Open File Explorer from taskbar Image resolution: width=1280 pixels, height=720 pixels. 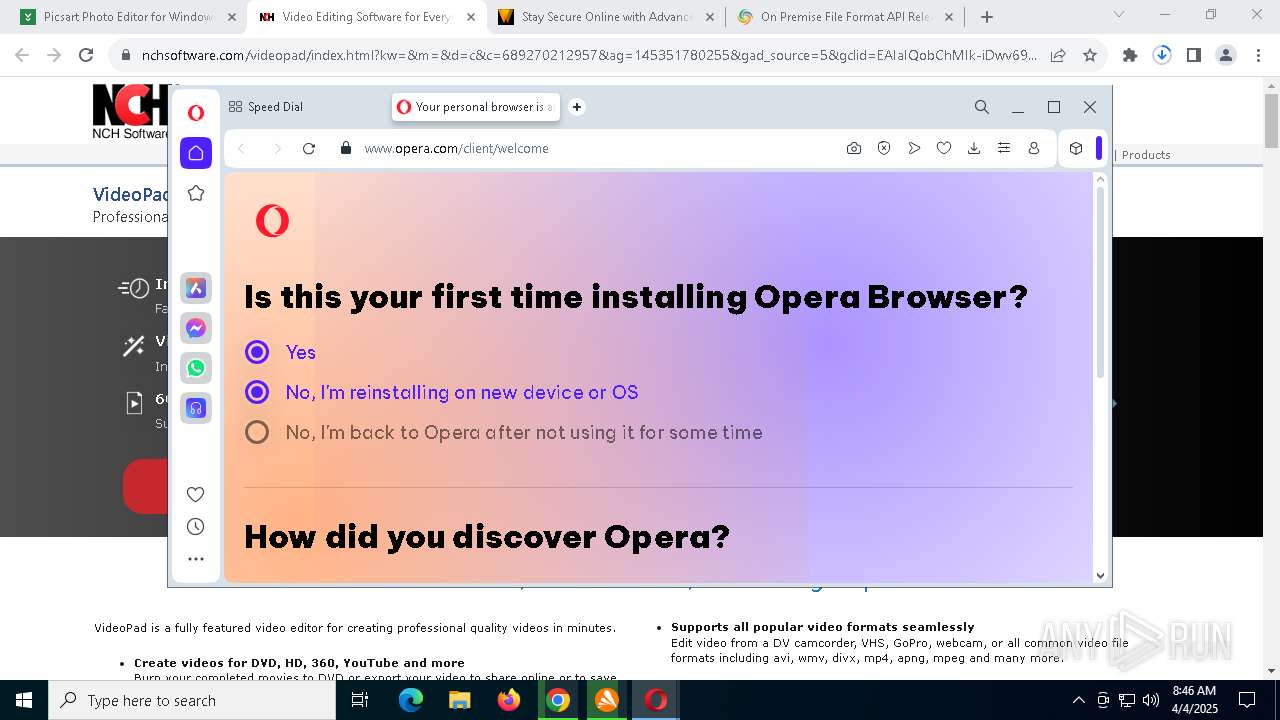pos(459,700)
